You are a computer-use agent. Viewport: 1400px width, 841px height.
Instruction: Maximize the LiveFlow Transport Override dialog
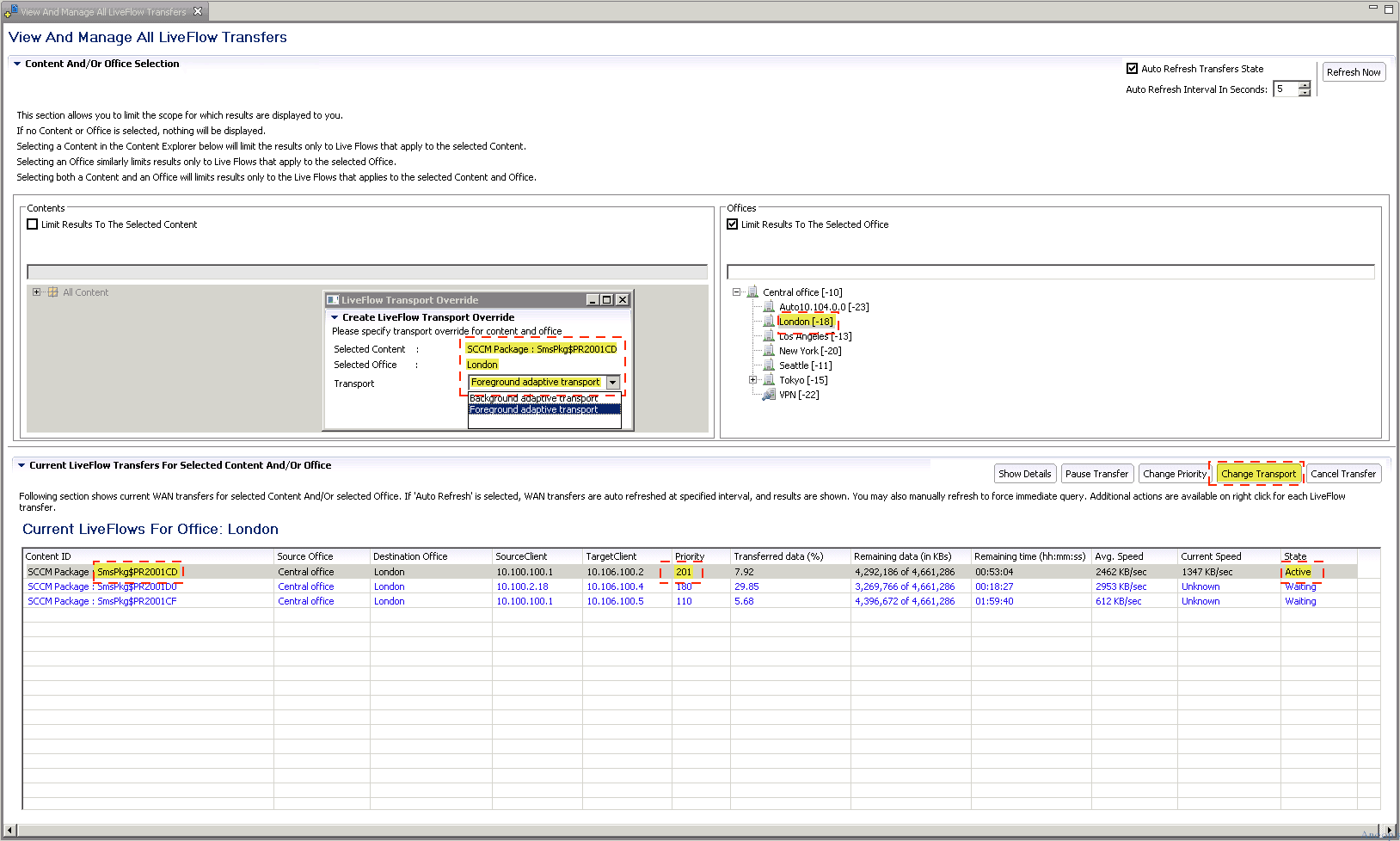[x=607, y=300]
